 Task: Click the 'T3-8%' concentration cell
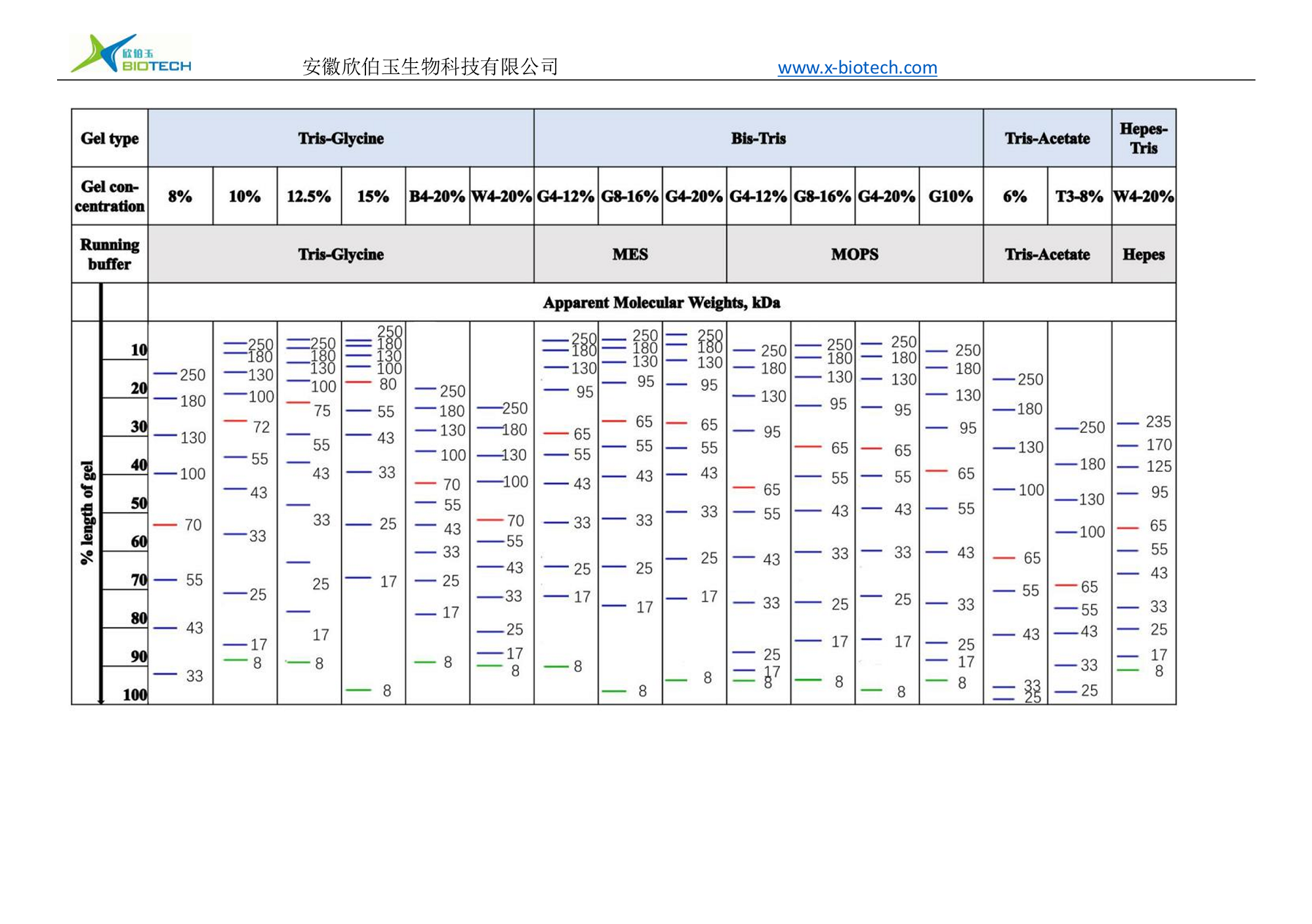1079,196
